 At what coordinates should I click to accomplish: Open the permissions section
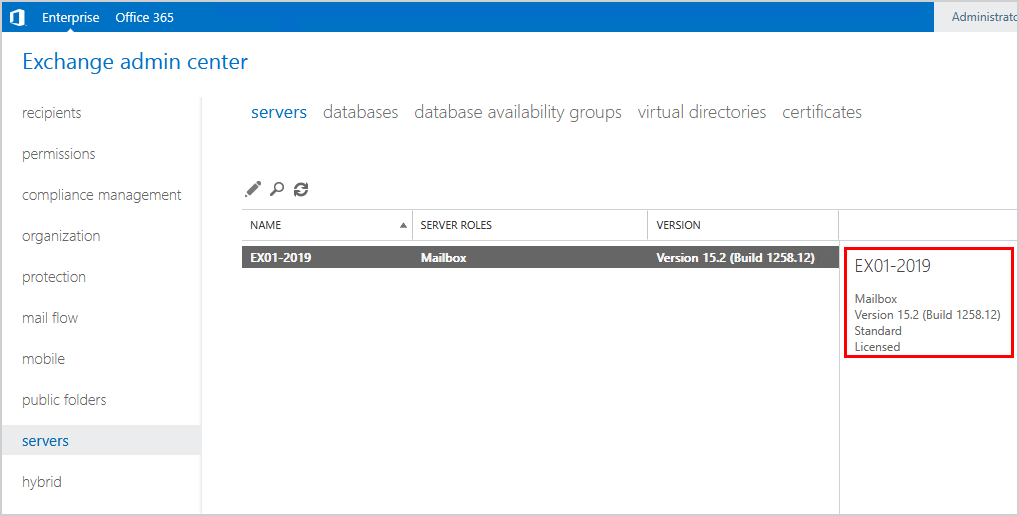[59, 154]
